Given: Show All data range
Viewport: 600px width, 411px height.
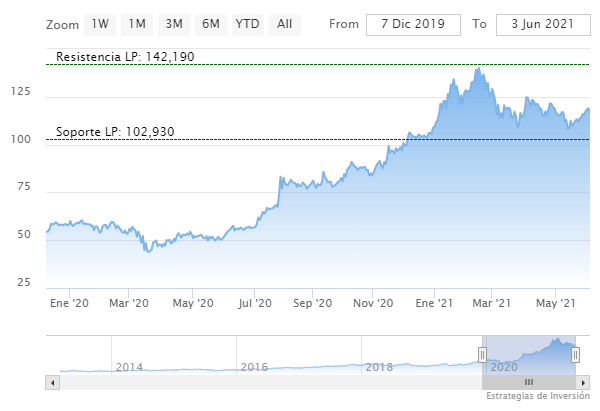Looking at the screenshot, I should click(285, 23).
